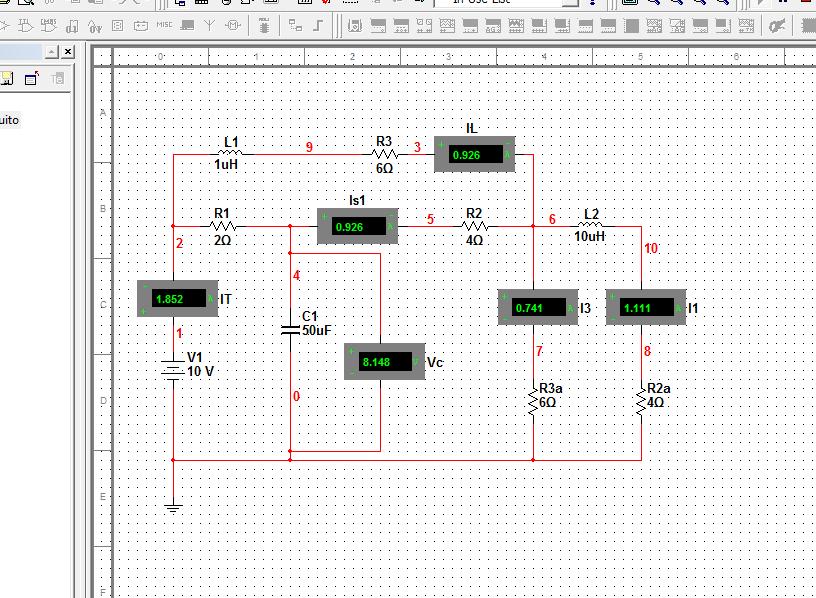Place a bus using the bus icon
This screenshot has height=598, width=816.
[317, 25]
